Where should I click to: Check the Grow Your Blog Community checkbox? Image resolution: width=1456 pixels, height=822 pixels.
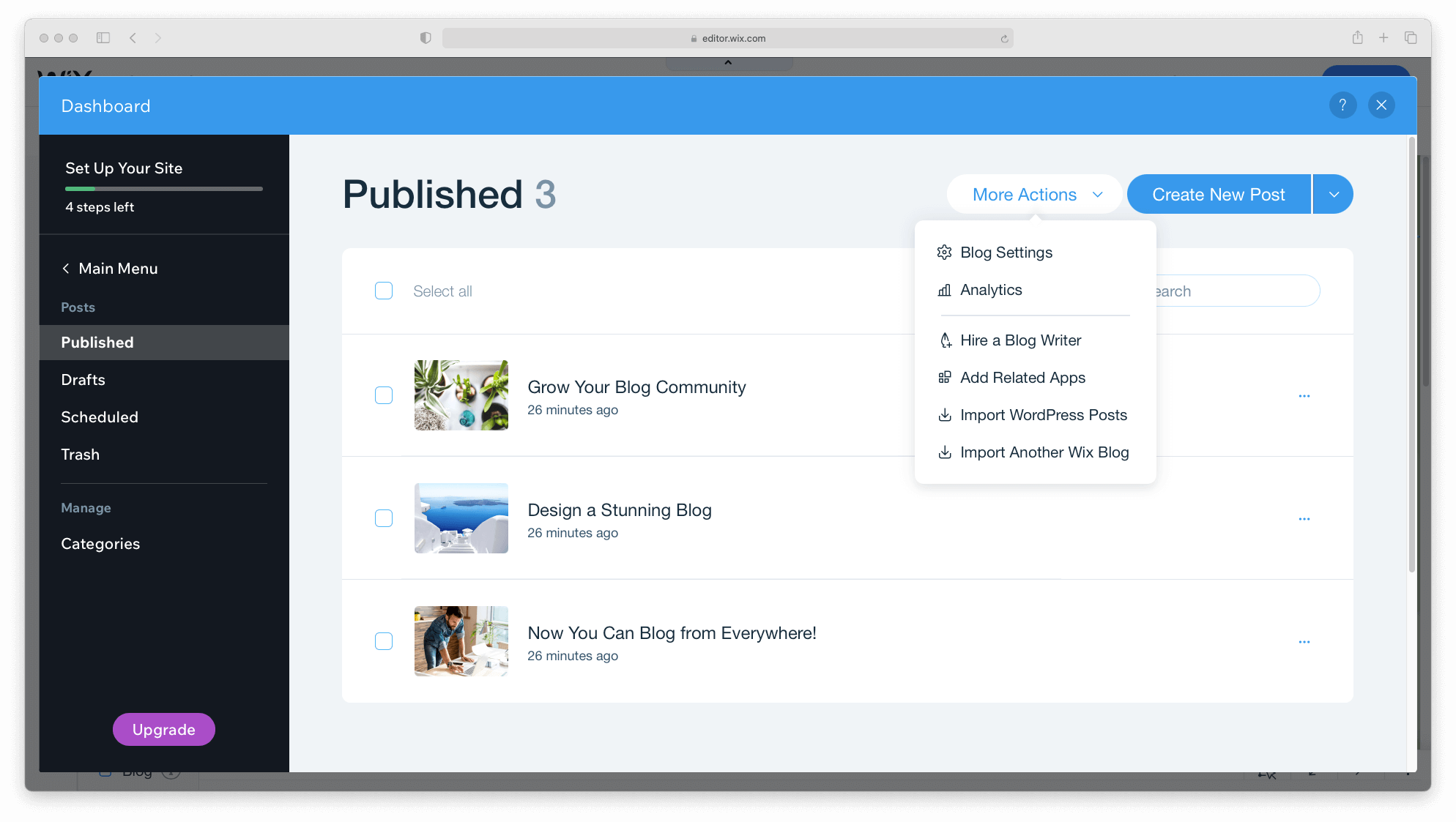[385, 395]
